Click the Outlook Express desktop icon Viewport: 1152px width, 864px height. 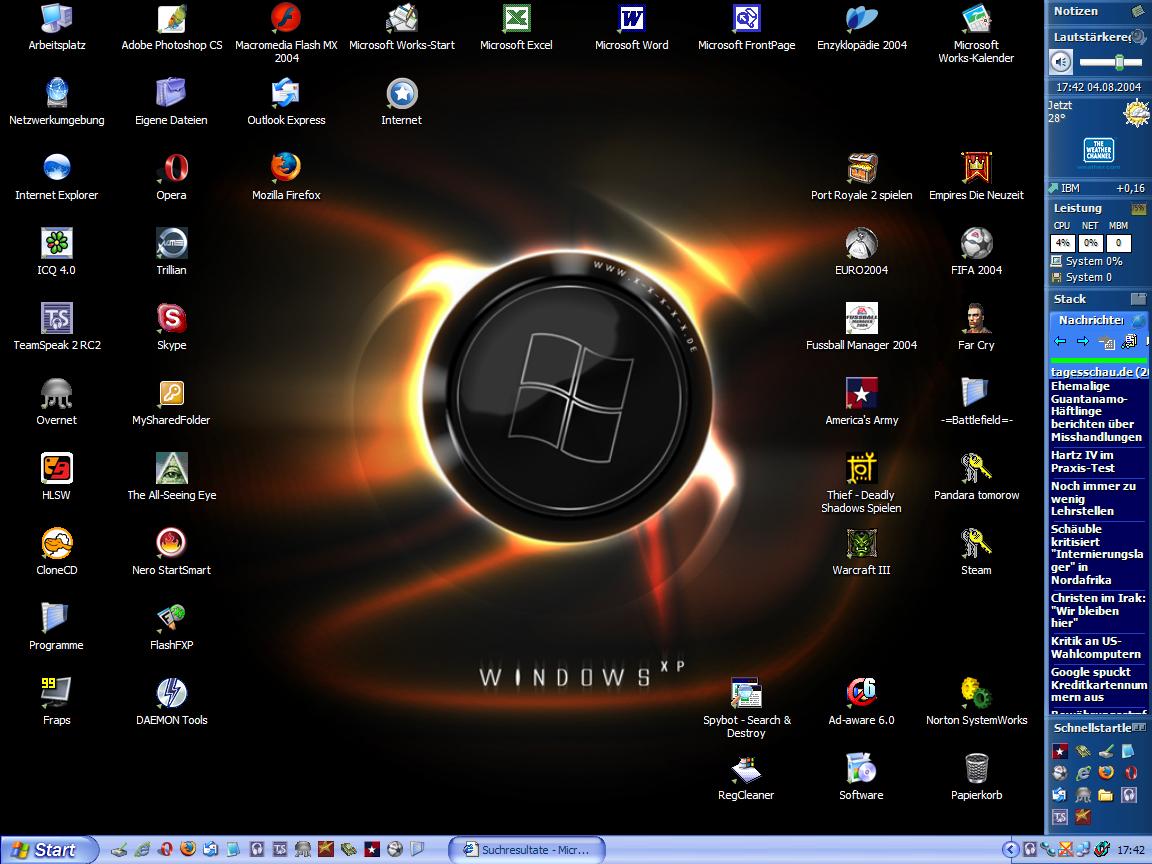[x=286, y=93]
